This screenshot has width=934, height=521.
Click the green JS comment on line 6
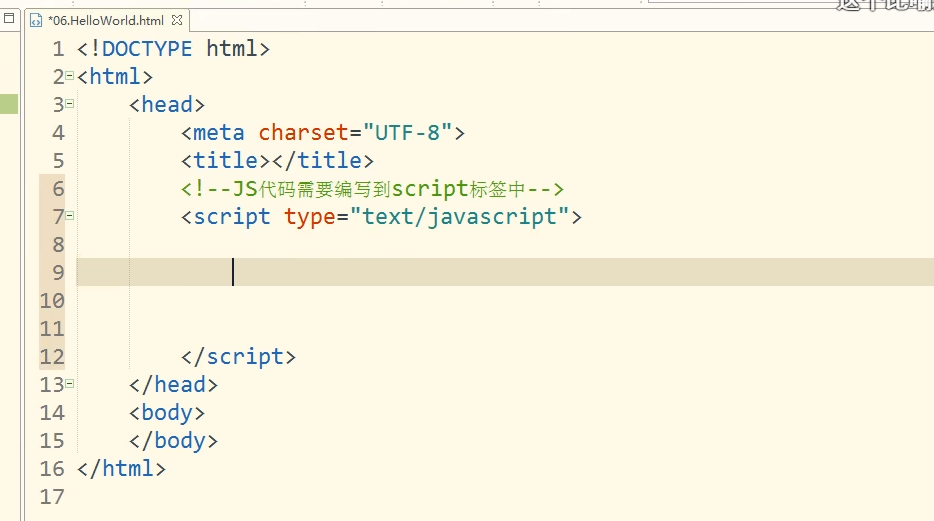coord(373,188)
